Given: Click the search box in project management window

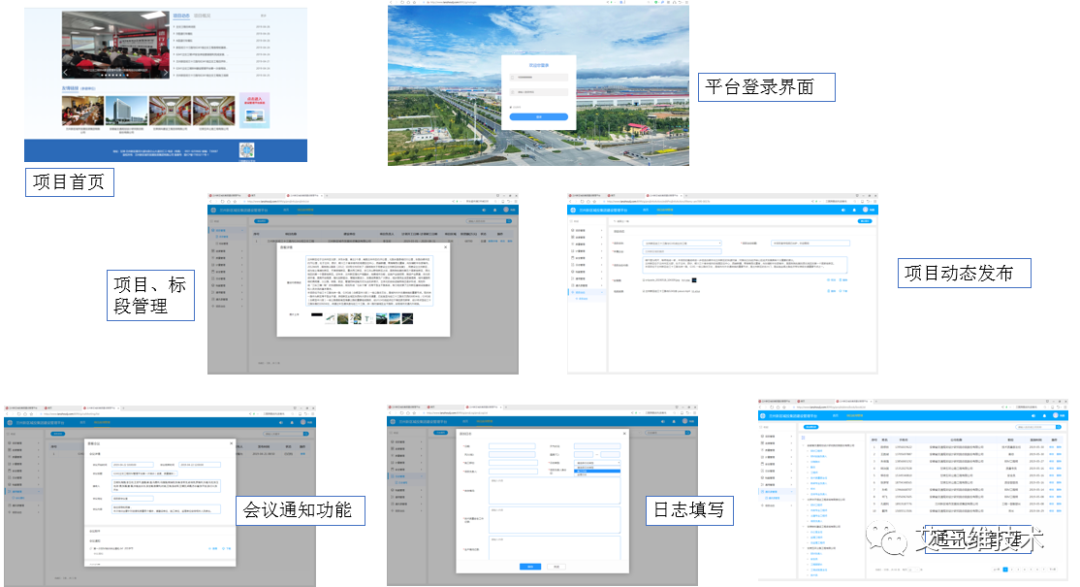Looking at the screenshot, I should (486, 221).
